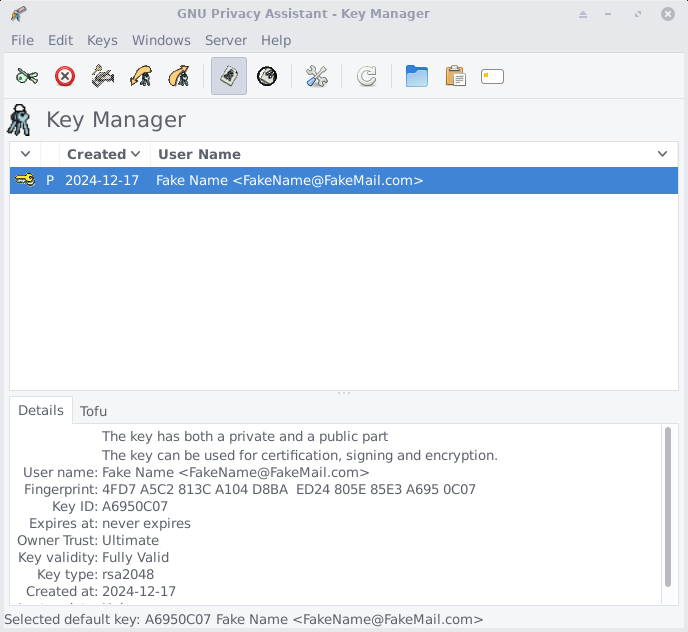Switch to the Details tab
Image resolution: width=688 pixels, height=632 pixels.
coord(41,410)
